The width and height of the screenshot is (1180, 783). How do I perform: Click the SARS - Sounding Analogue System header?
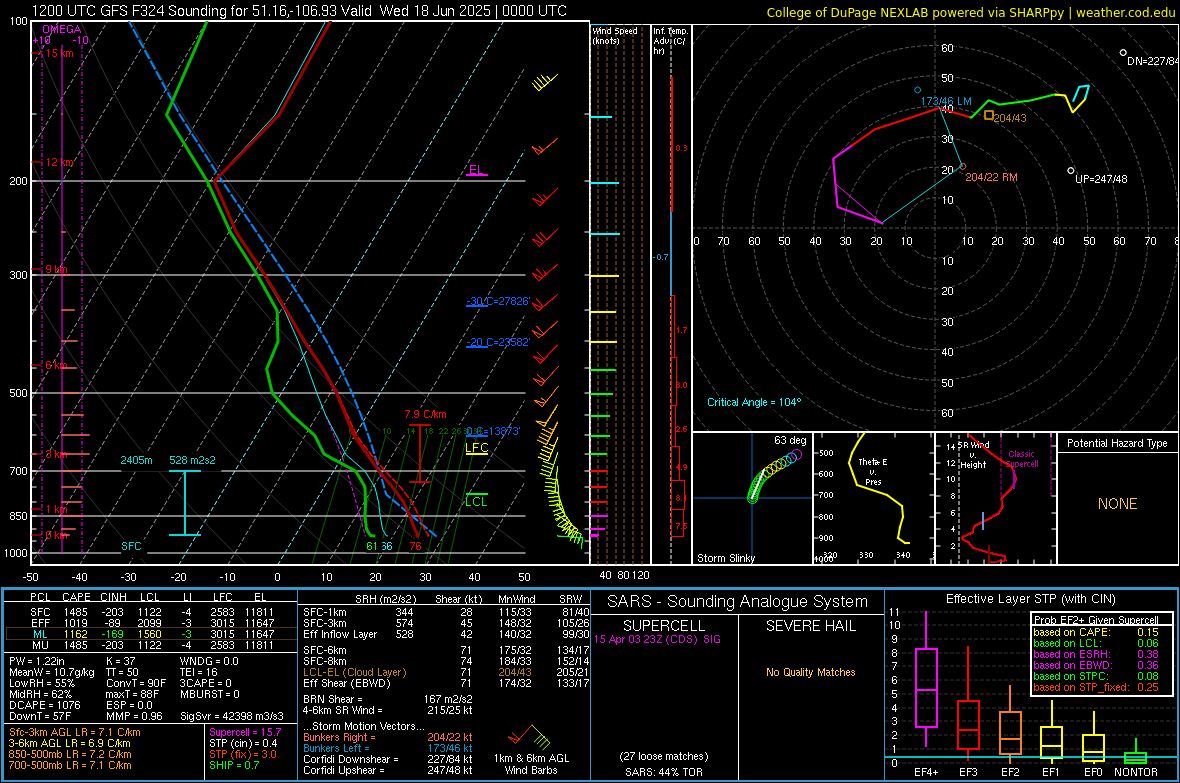click(738, 602)
